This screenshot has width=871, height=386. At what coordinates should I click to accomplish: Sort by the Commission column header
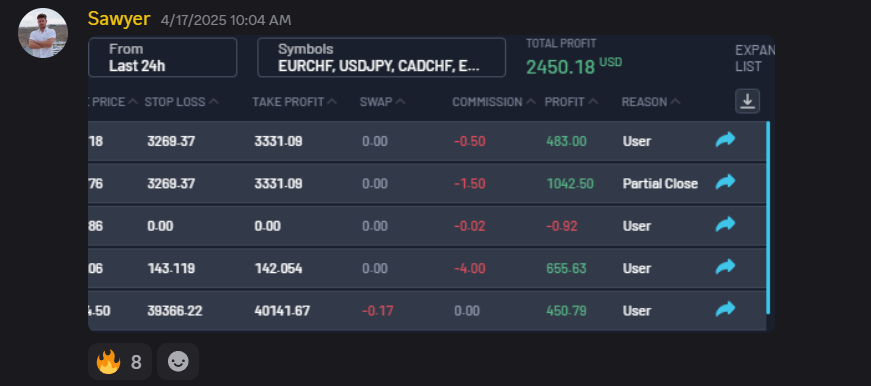coord(494,102)
